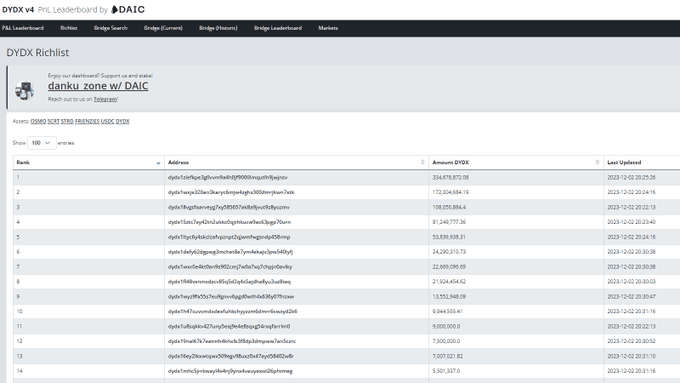Click the Amount DYDX column sort icon
This screenshot has height=383, width=680.
click(597, 162)
